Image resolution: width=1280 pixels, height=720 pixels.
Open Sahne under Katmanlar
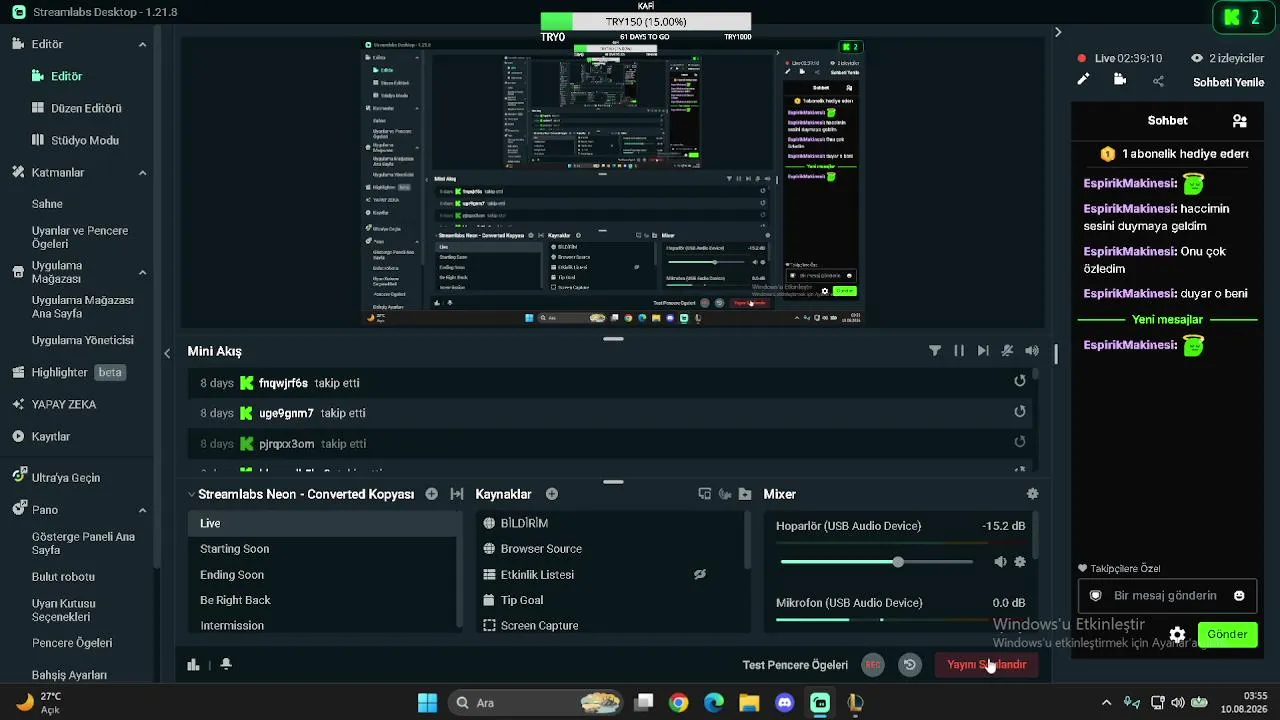click(47, 204)
